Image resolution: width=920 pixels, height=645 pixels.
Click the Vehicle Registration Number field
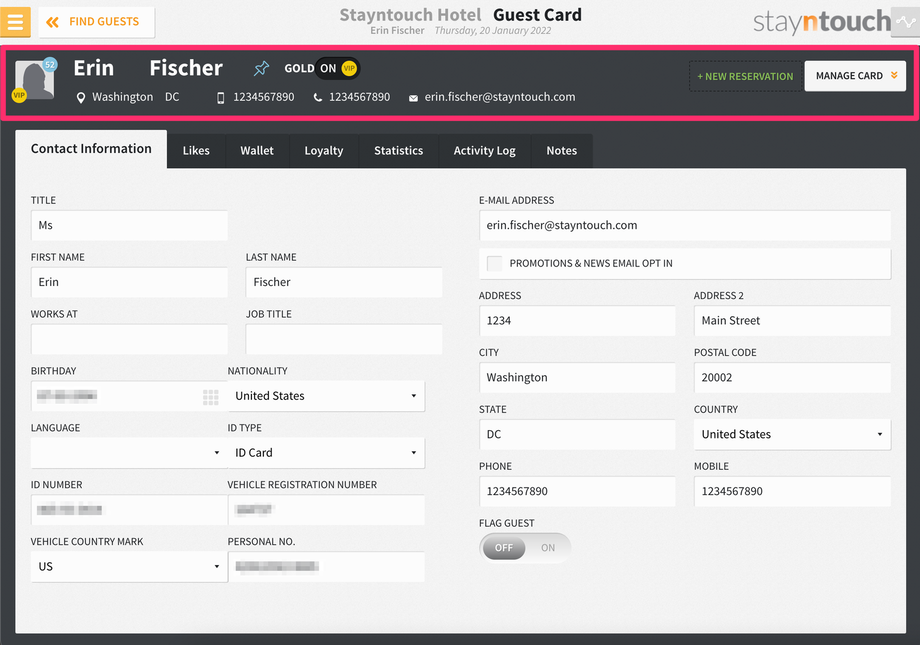coord(326,510)
